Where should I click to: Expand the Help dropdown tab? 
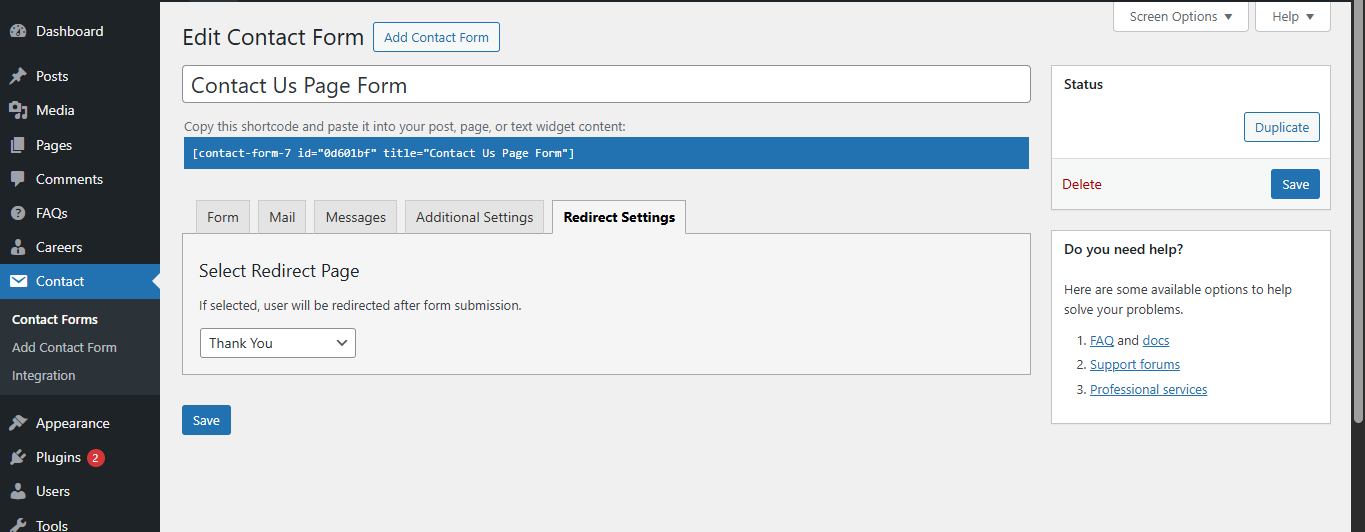(x=1292, y=17)
